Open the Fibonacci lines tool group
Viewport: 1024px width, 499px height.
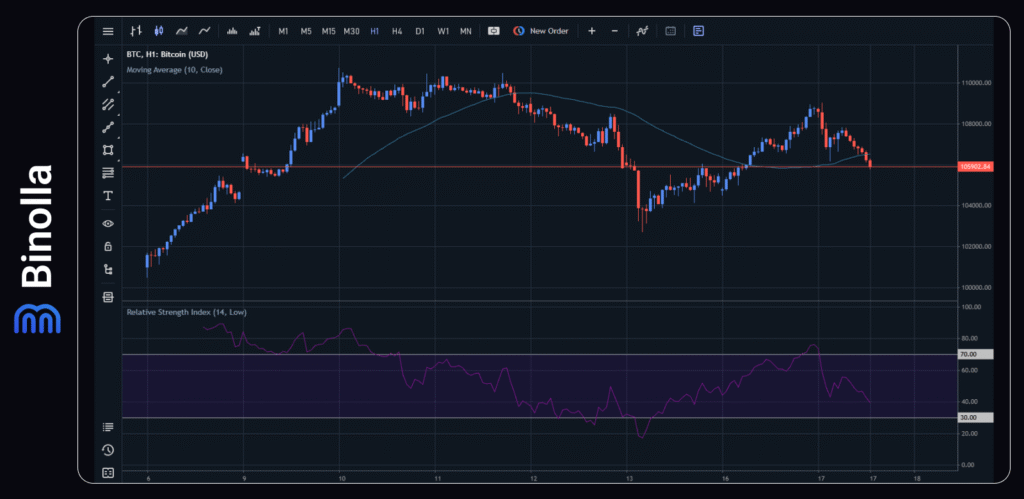point(108,173)
